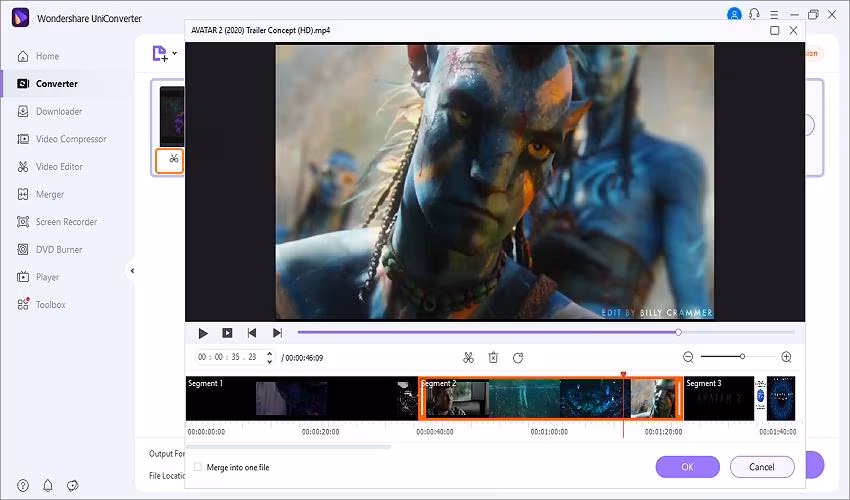This screenshot has width=850, height=500.
Task: Click the add files icon
Action: (160, 54)
